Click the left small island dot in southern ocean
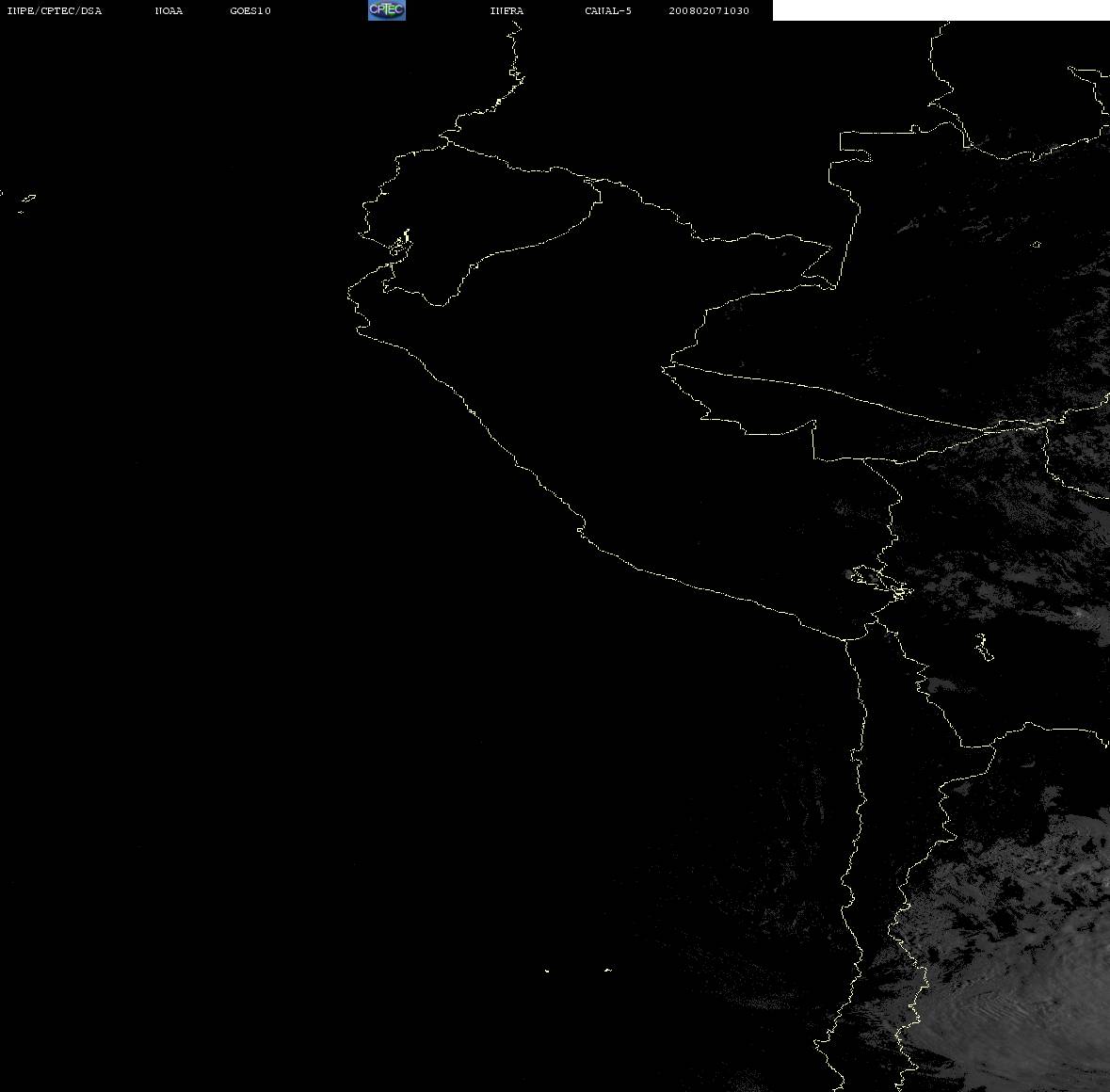This screenshot has width=1110, height=1092. (x=547, y=971)
